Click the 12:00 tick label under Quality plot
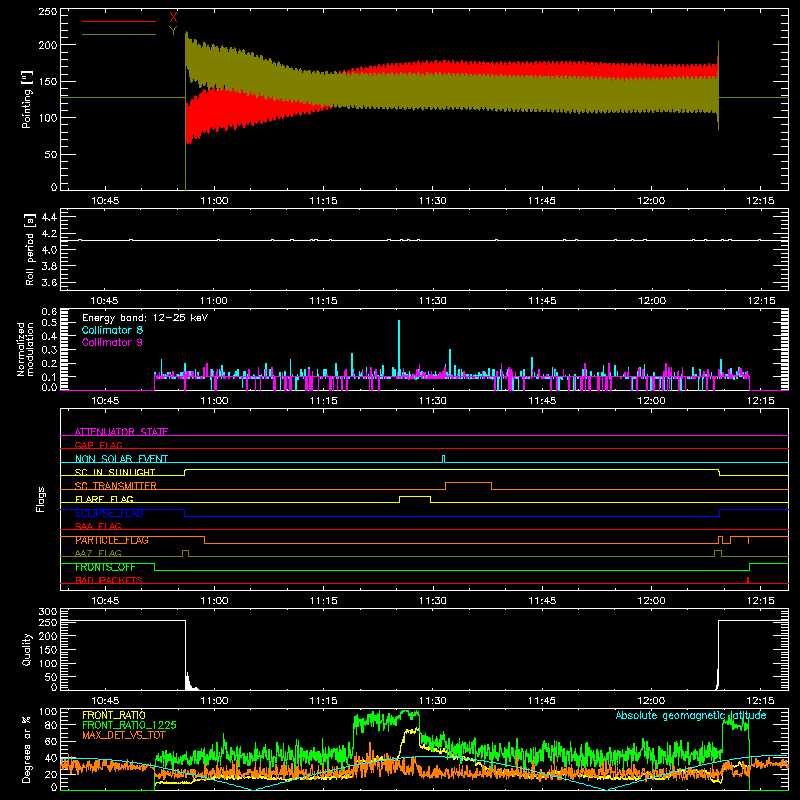 point(651,701)
